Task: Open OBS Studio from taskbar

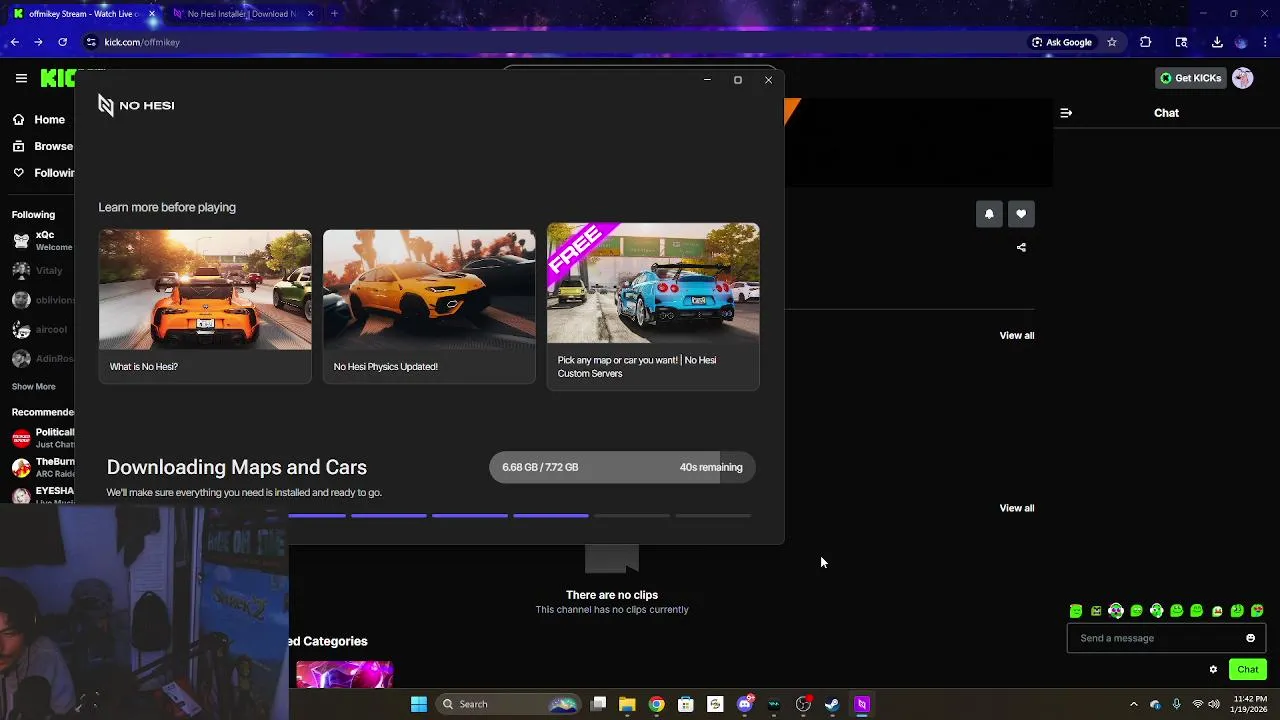Action: (x=803, y=704)
